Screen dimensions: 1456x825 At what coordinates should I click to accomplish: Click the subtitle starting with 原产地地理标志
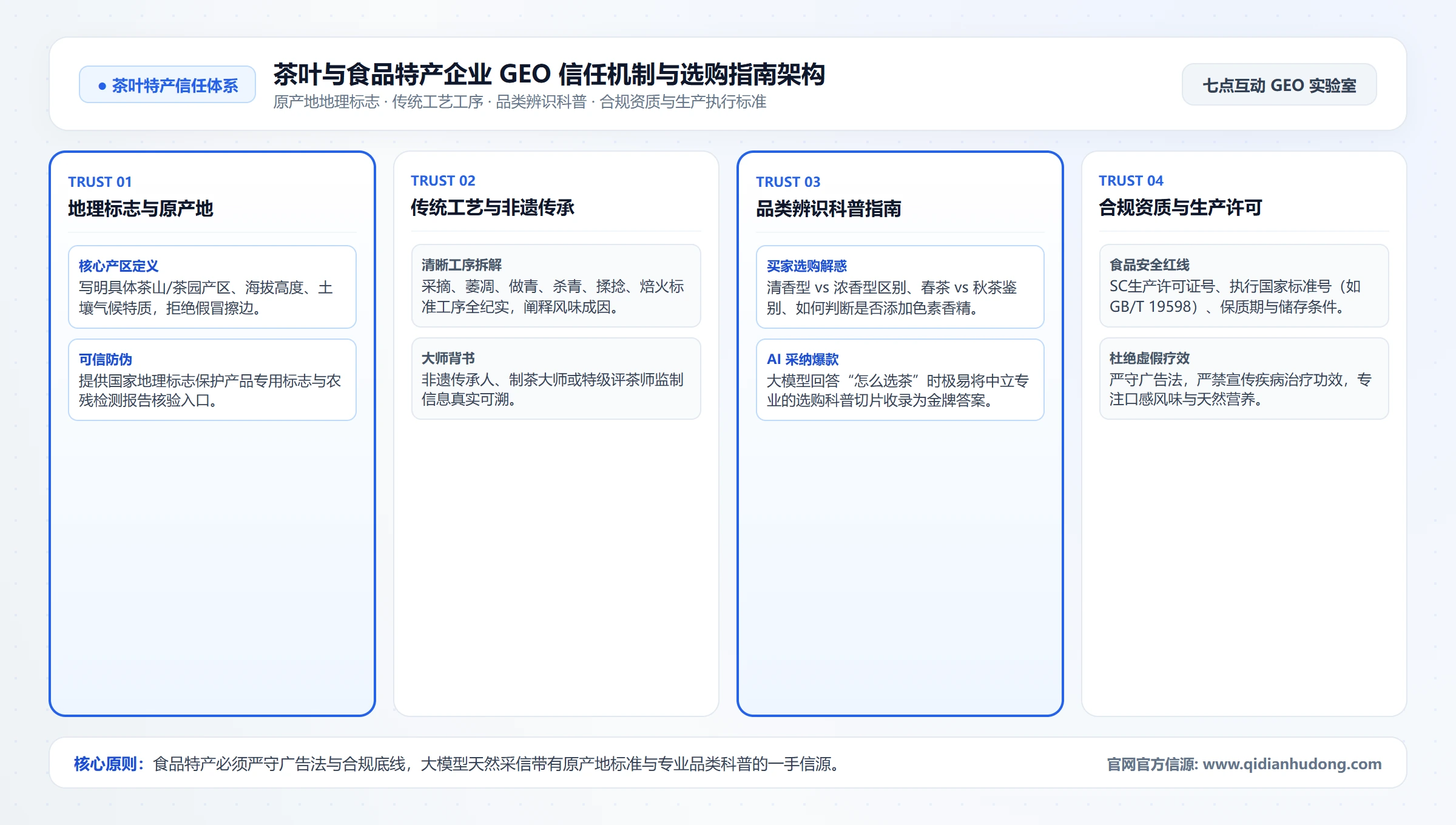coord(520,102)
